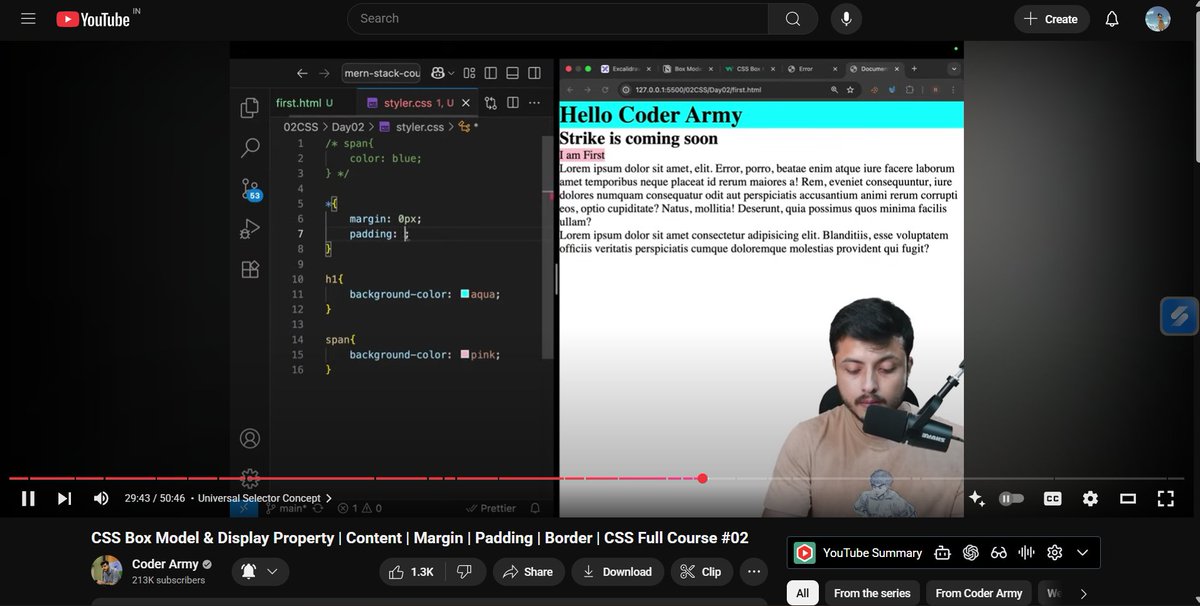Viewport: 1200px width, 606px height.
Task: Collapse the YouTube Summary panel with its chevron
Action: point(1082,552)
